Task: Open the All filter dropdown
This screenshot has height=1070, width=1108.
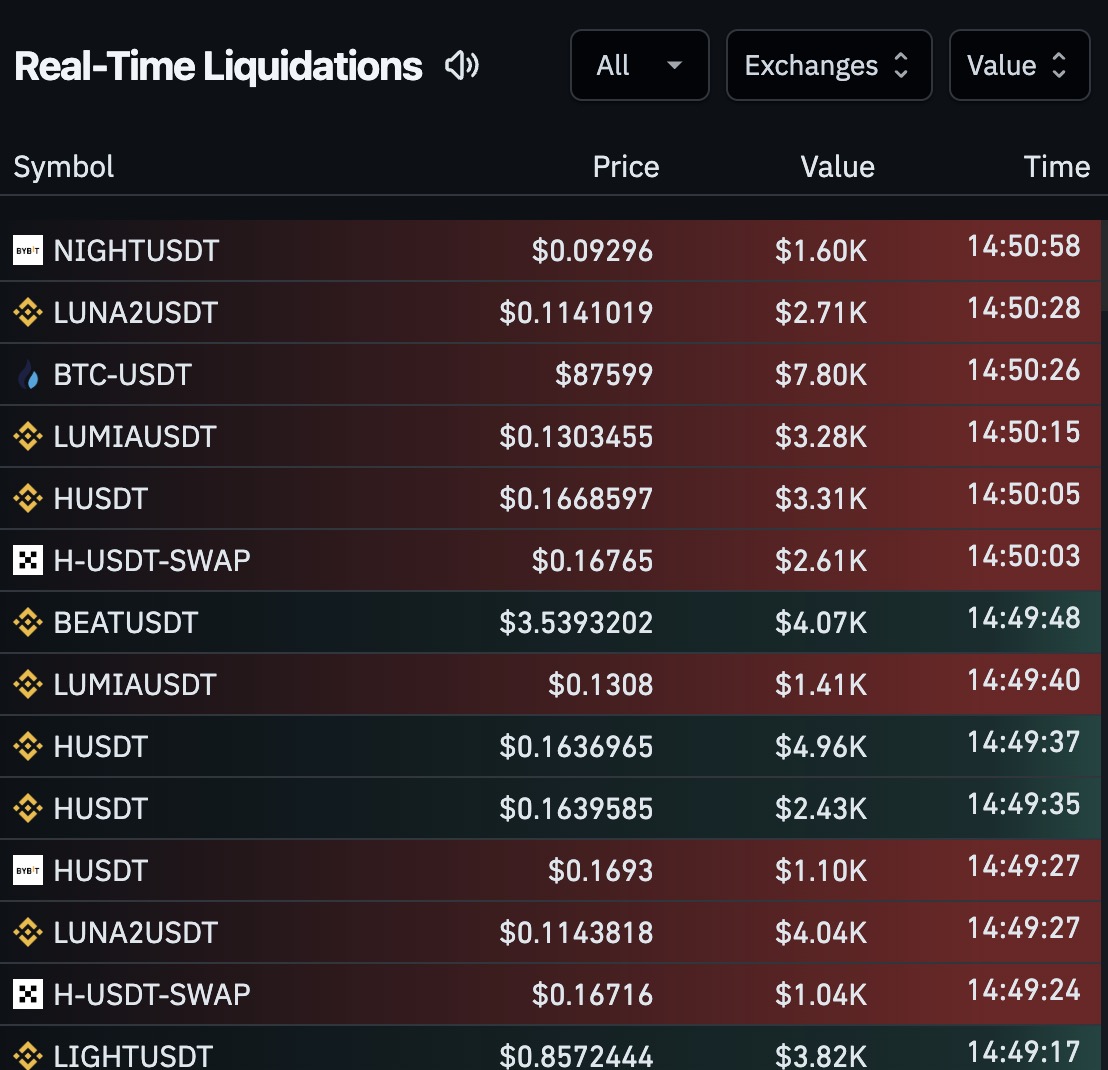Action: point(639,66)
